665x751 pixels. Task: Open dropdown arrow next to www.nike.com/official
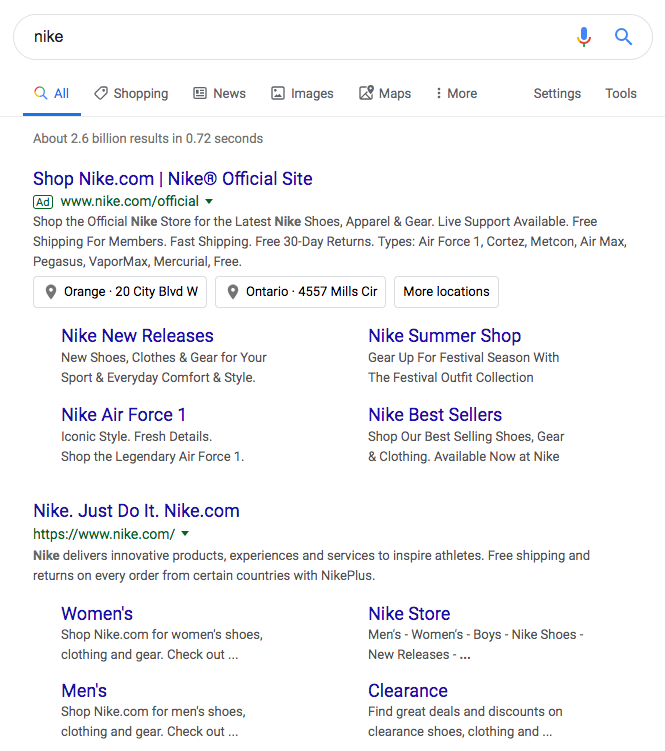(209, 202)
